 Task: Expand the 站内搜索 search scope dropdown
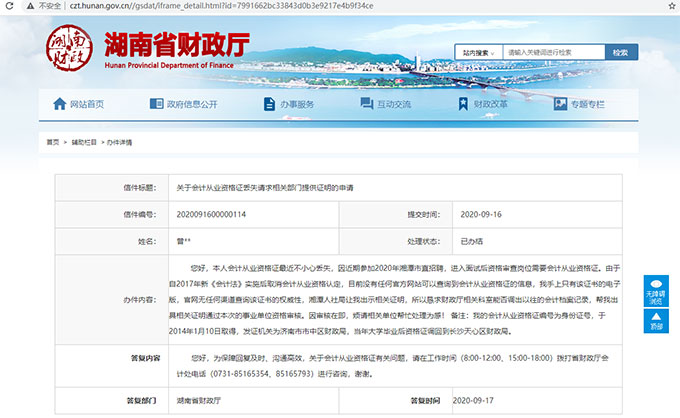click(x=479, y=52)
